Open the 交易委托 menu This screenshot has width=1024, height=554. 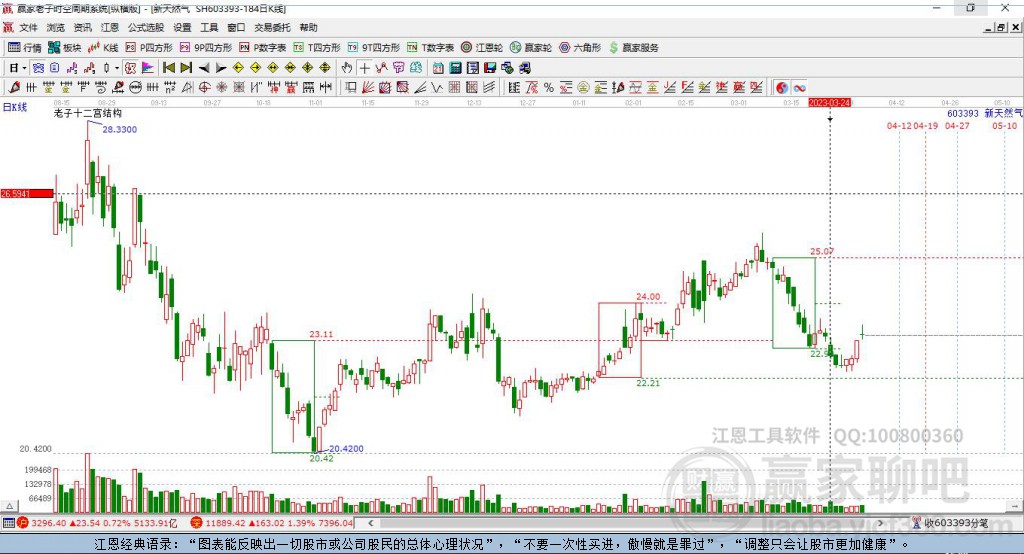pos(272,27)
